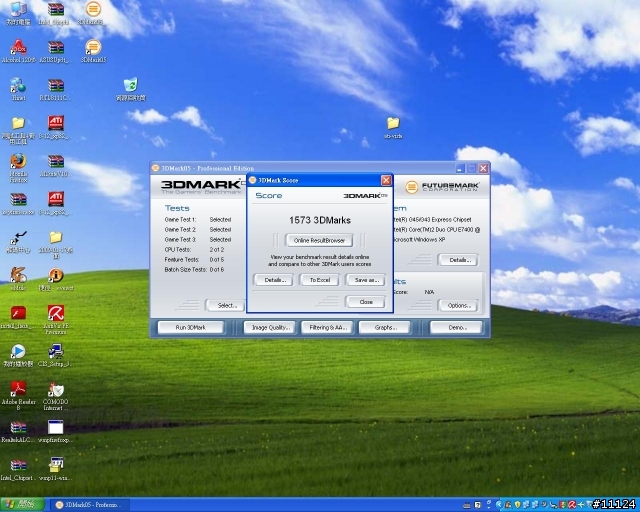Screen dimensions: 640x512
Task: Select the RTL8111C archive icon
Action: [56, 89]
